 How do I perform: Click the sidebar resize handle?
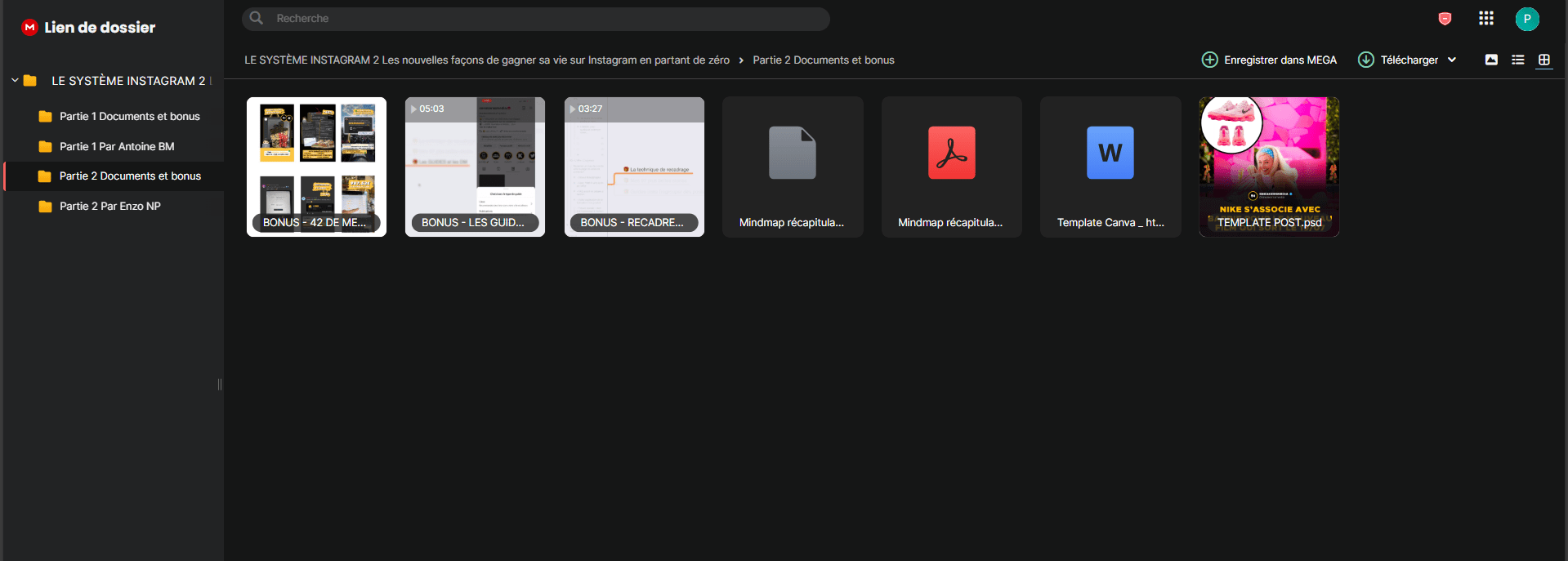pos(220,385)
